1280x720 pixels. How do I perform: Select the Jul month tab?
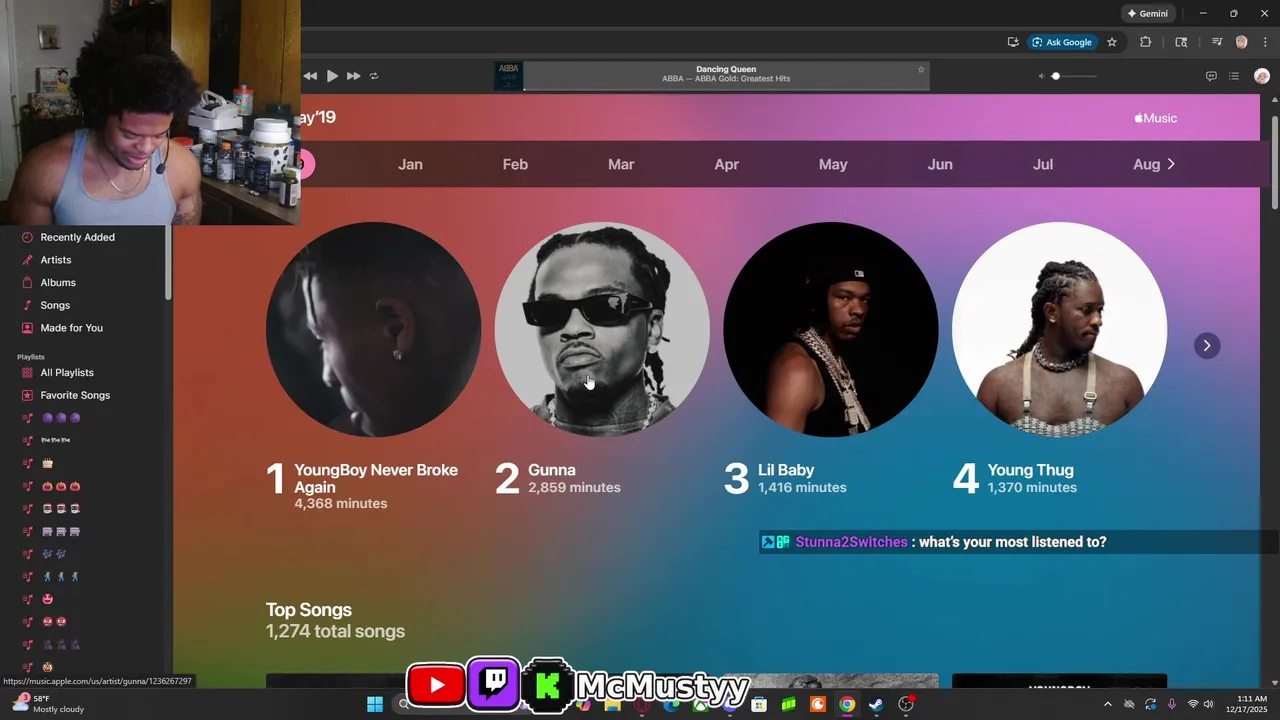coord(1043,164)
